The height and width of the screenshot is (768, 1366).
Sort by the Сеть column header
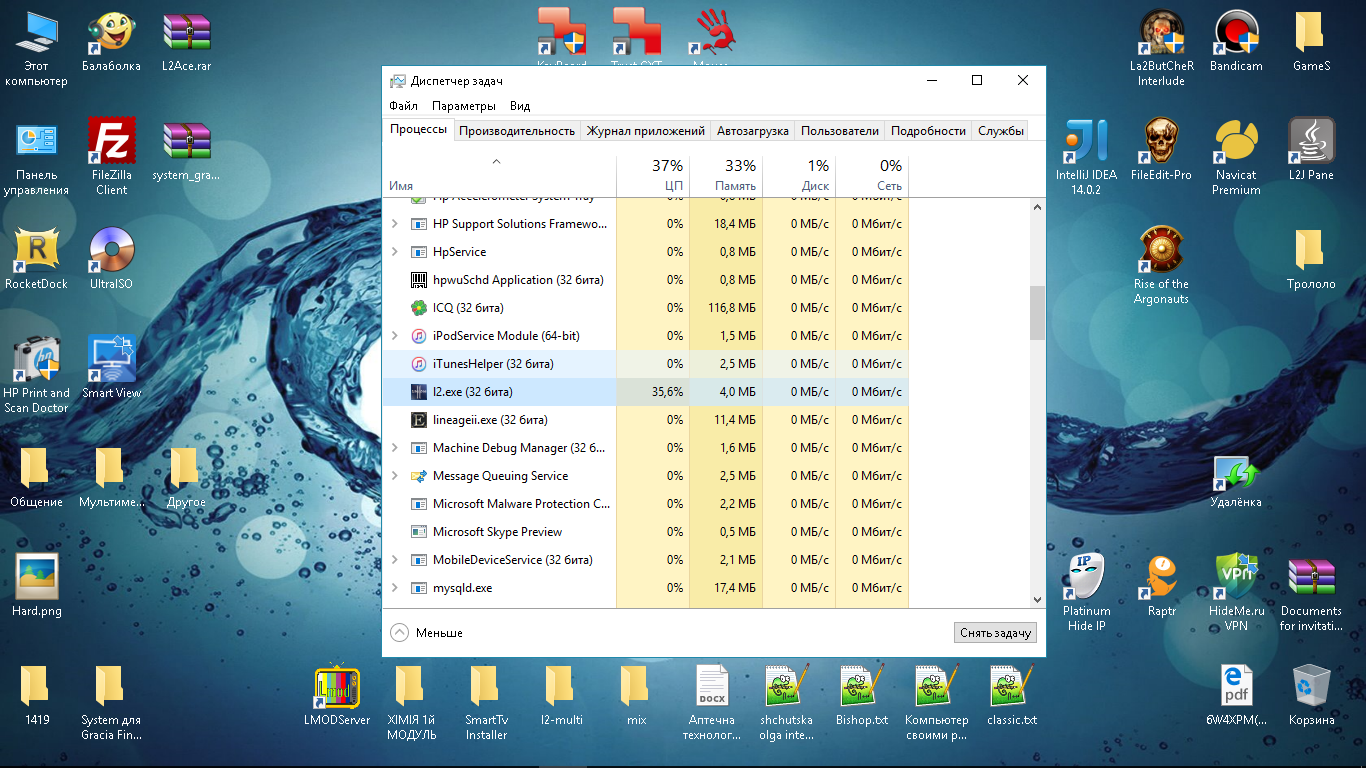pos(872,175)
